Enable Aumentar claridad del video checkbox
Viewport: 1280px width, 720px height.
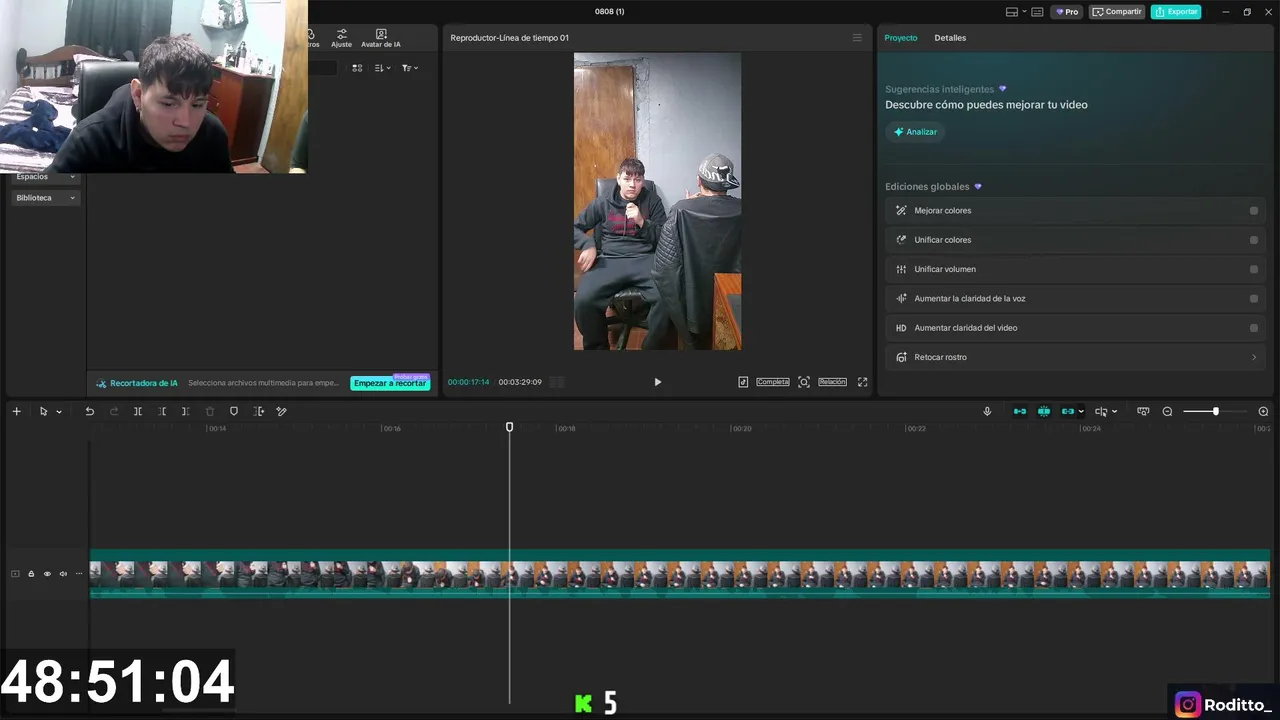click(x=1254, y=328)
